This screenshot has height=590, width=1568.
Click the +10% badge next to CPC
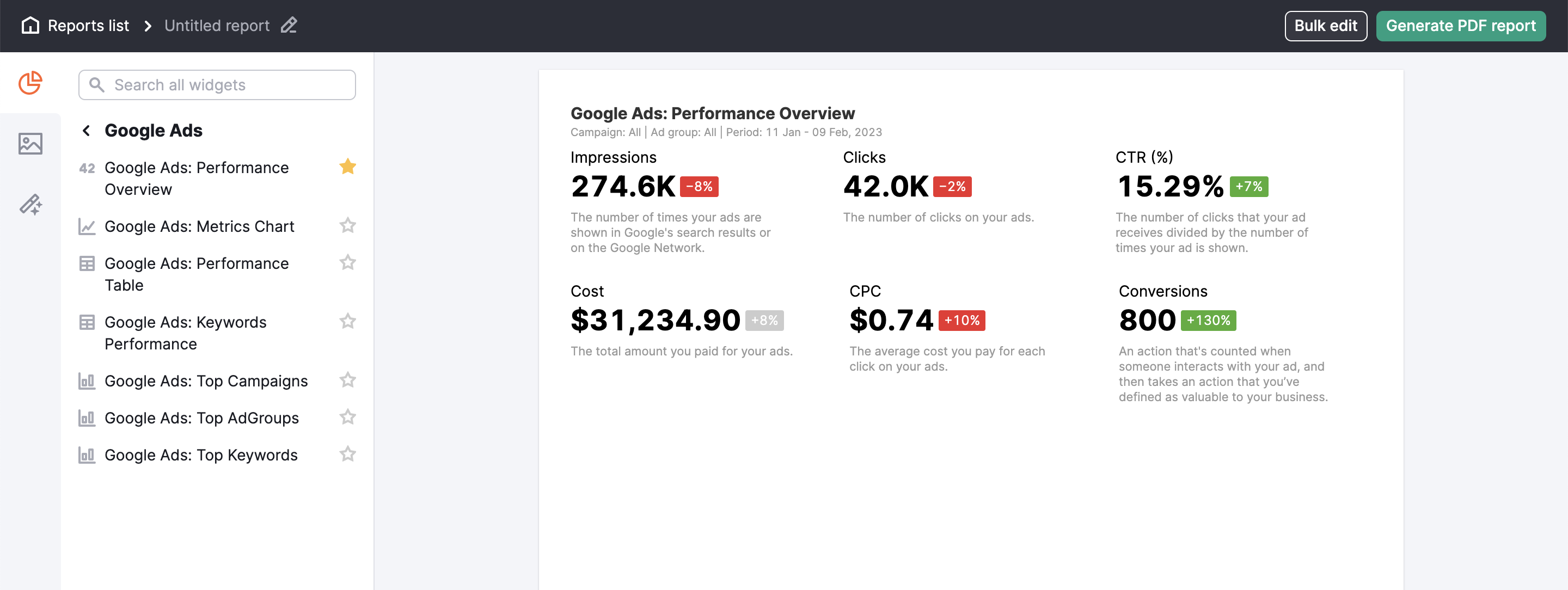(961, 321)
